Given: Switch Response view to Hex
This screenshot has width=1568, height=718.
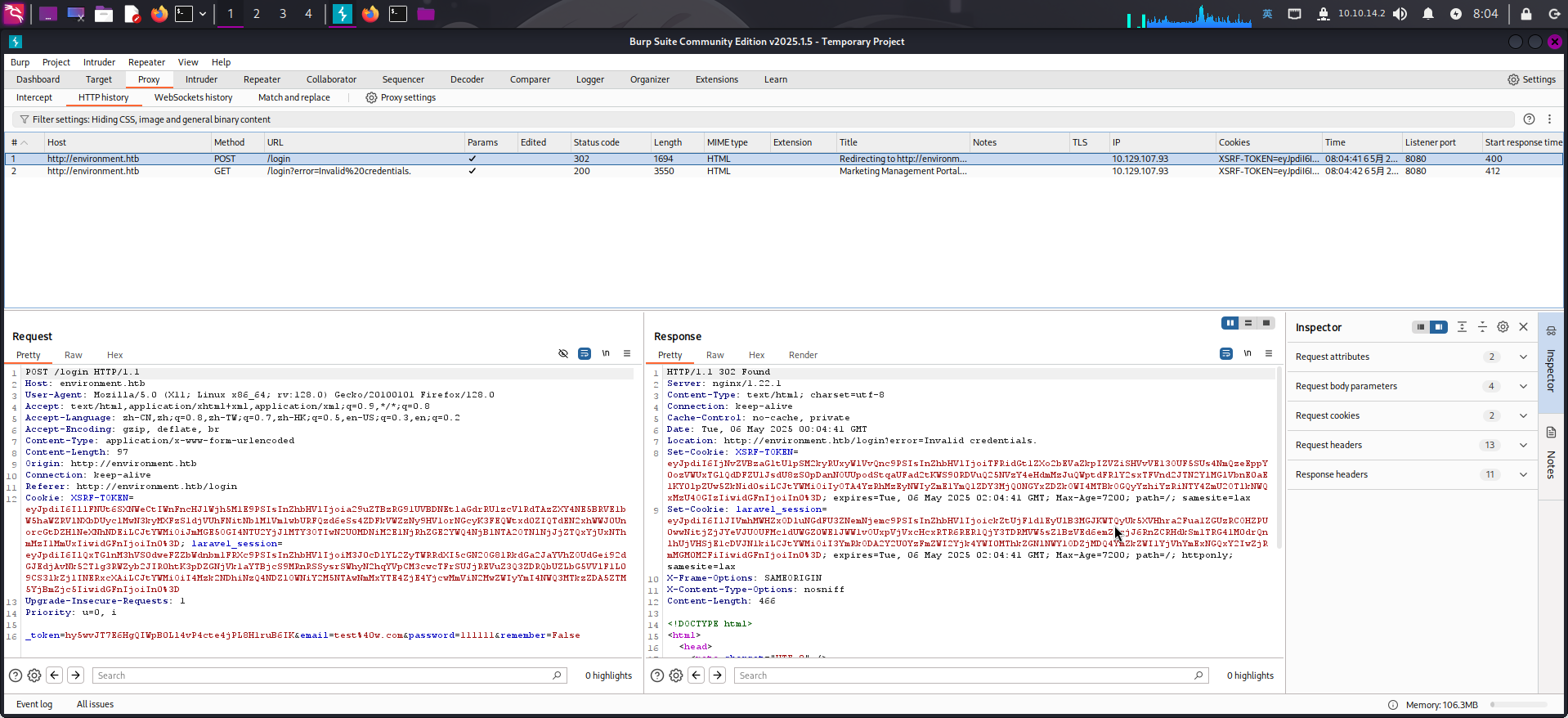Looking at the screenshot, I should 756,355.
